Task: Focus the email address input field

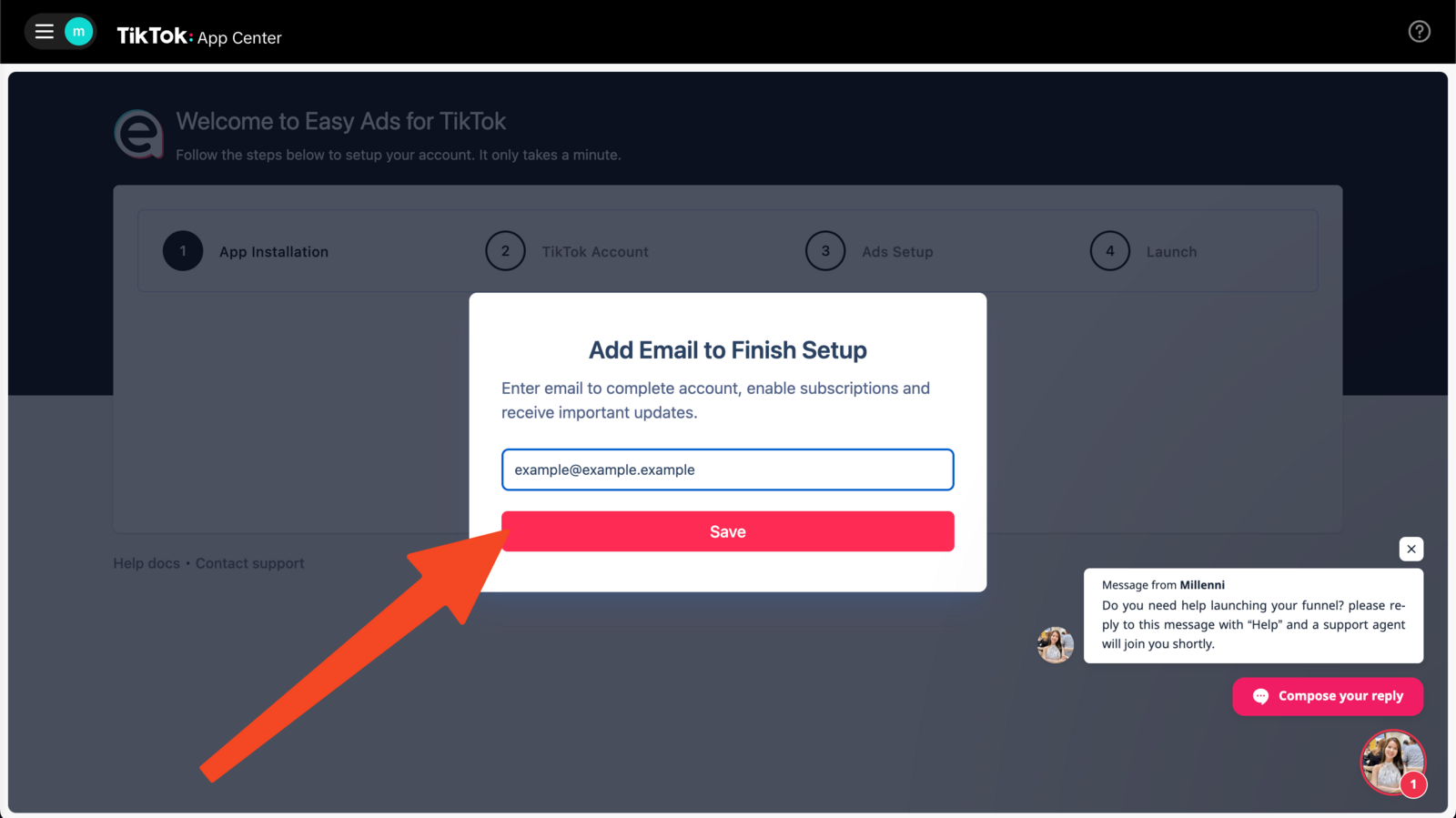Action: click(727, 470)
